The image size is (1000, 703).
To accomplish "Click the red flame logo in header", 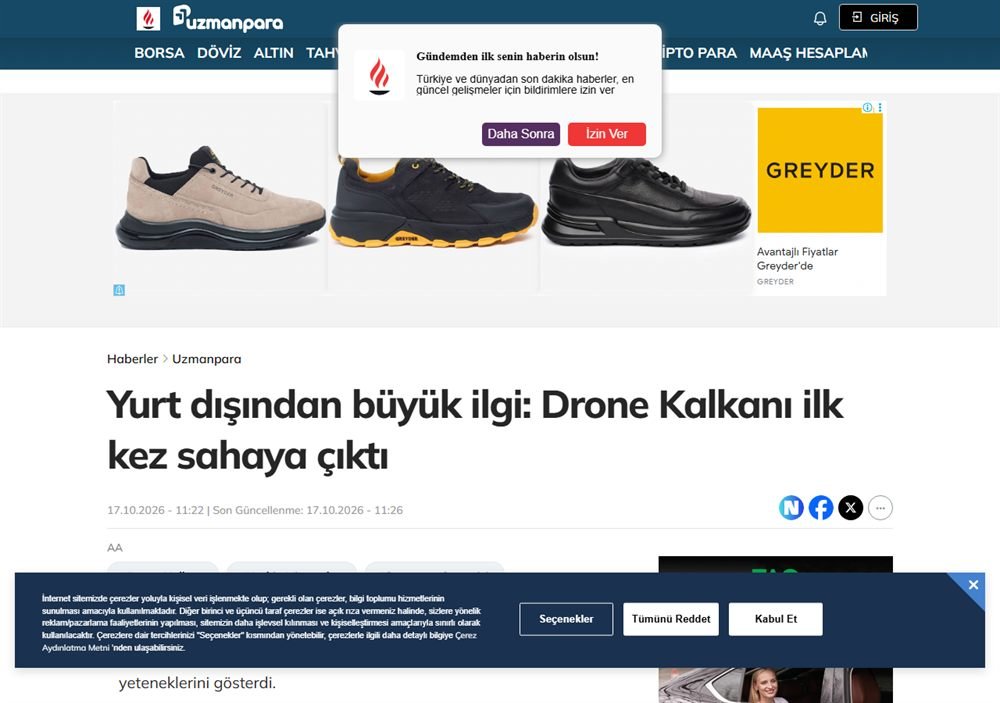I will click(148, 18).
